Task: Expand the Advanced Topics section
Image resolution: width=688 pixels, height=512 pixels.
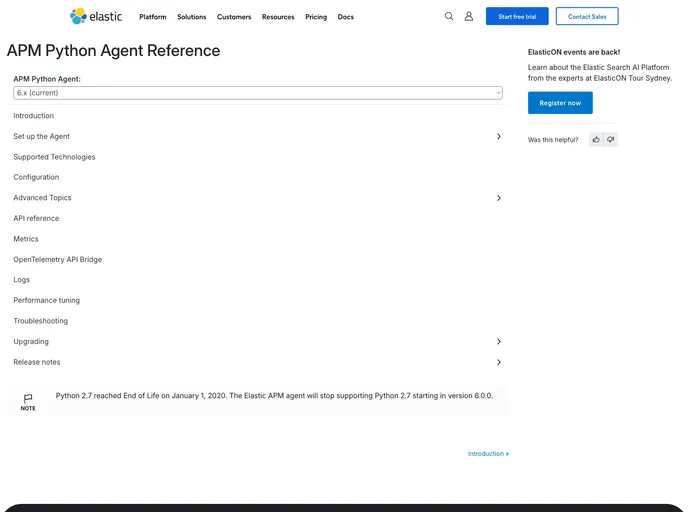Action: click(x=498, y=198)
